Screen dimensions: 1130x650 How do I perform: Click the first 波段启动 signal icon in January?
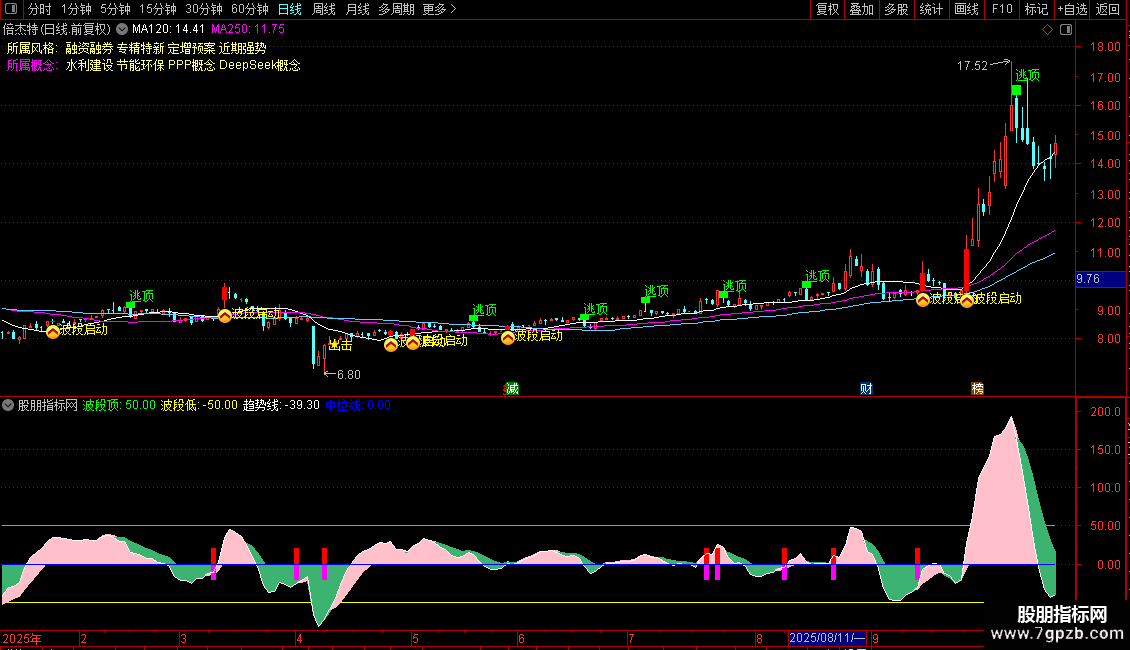(53, 331)
